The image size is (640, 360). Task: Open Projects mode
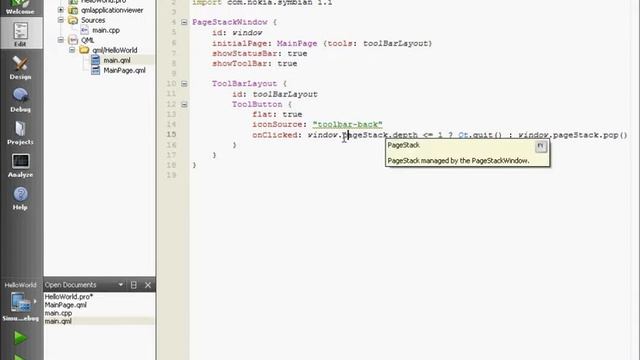coord(20,133)
